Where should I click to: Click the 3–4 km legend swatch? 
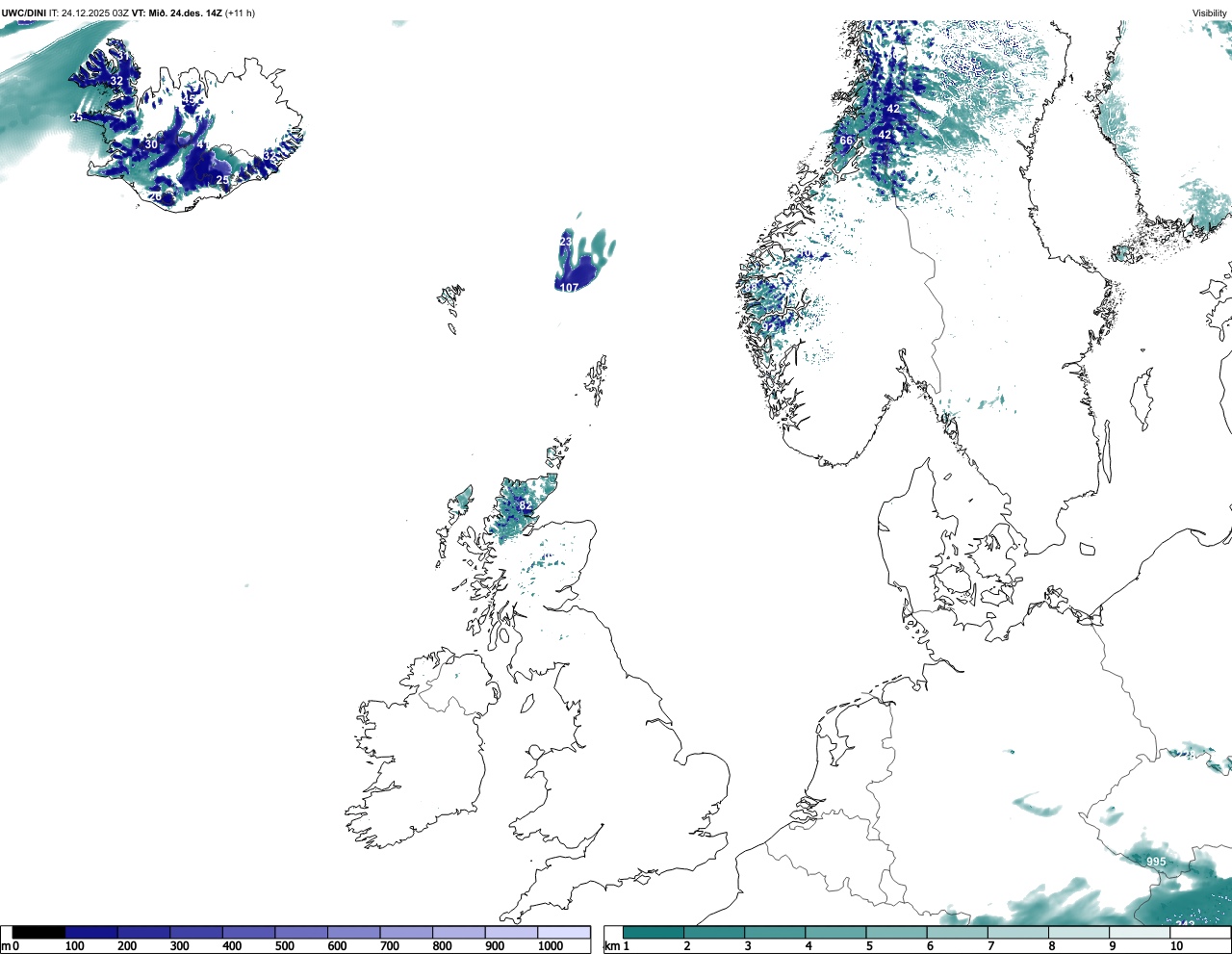point(775,932)
